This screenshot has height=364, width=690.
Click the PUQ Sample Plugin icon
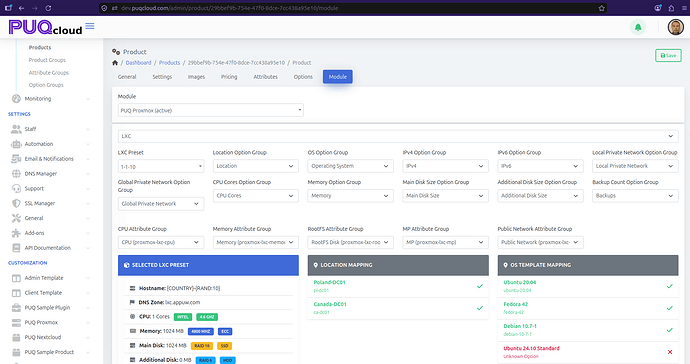click(x=16, y=308)
